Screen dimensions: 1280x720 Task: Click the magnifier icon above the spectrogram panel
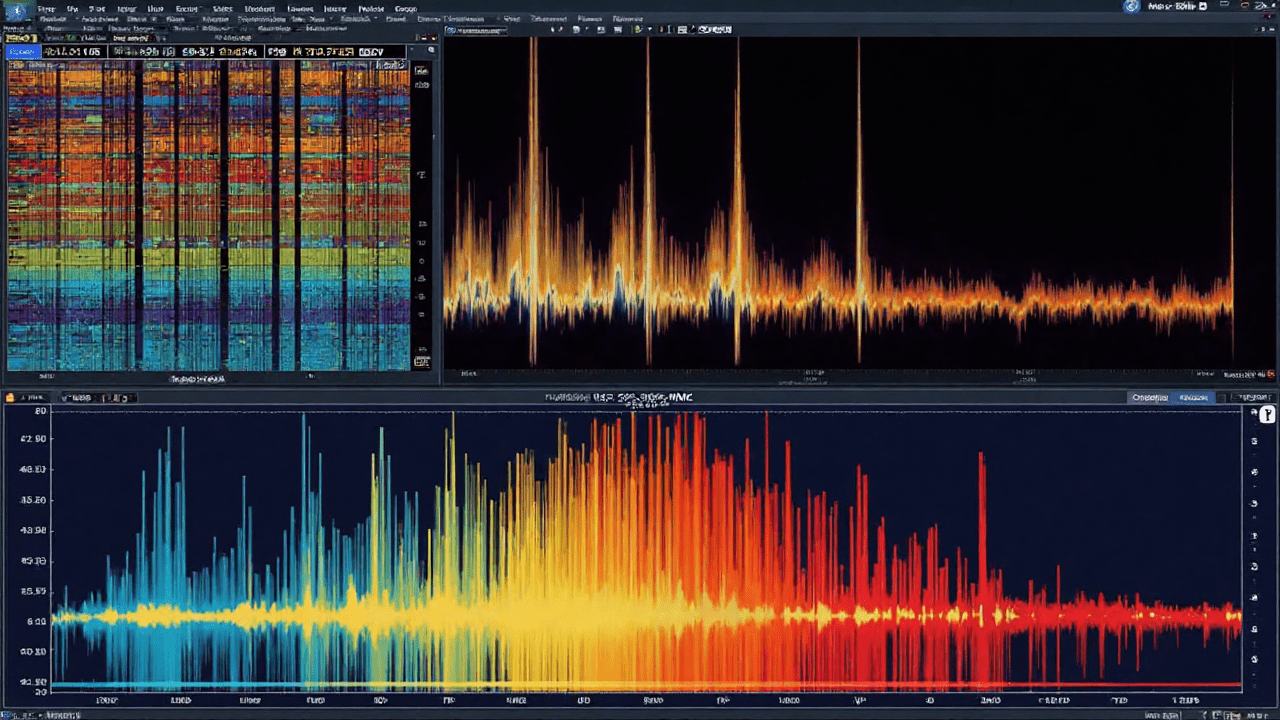[x=432, y=50]
